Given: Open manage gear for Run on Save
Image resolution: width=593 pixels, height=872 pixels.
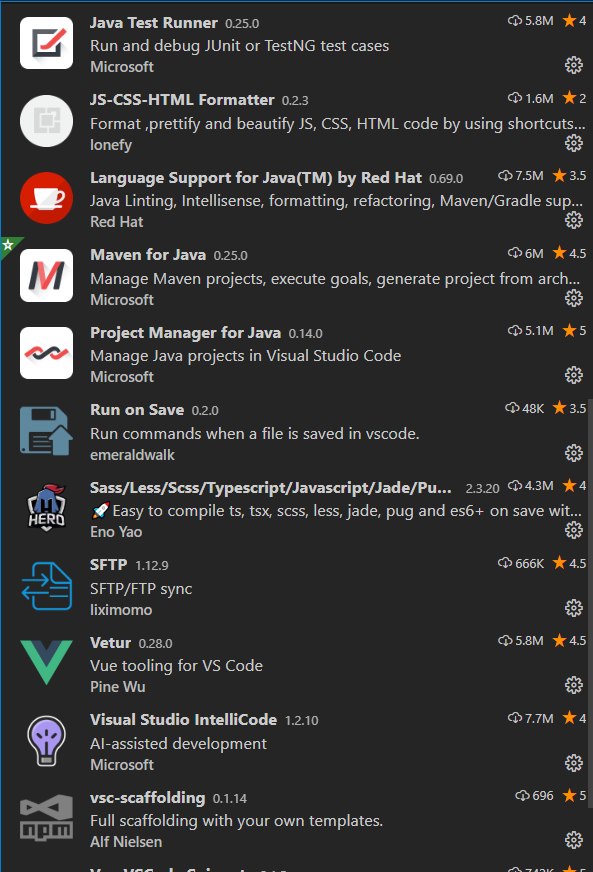Looking at the screenshot, I should click(x=574, y=453).
